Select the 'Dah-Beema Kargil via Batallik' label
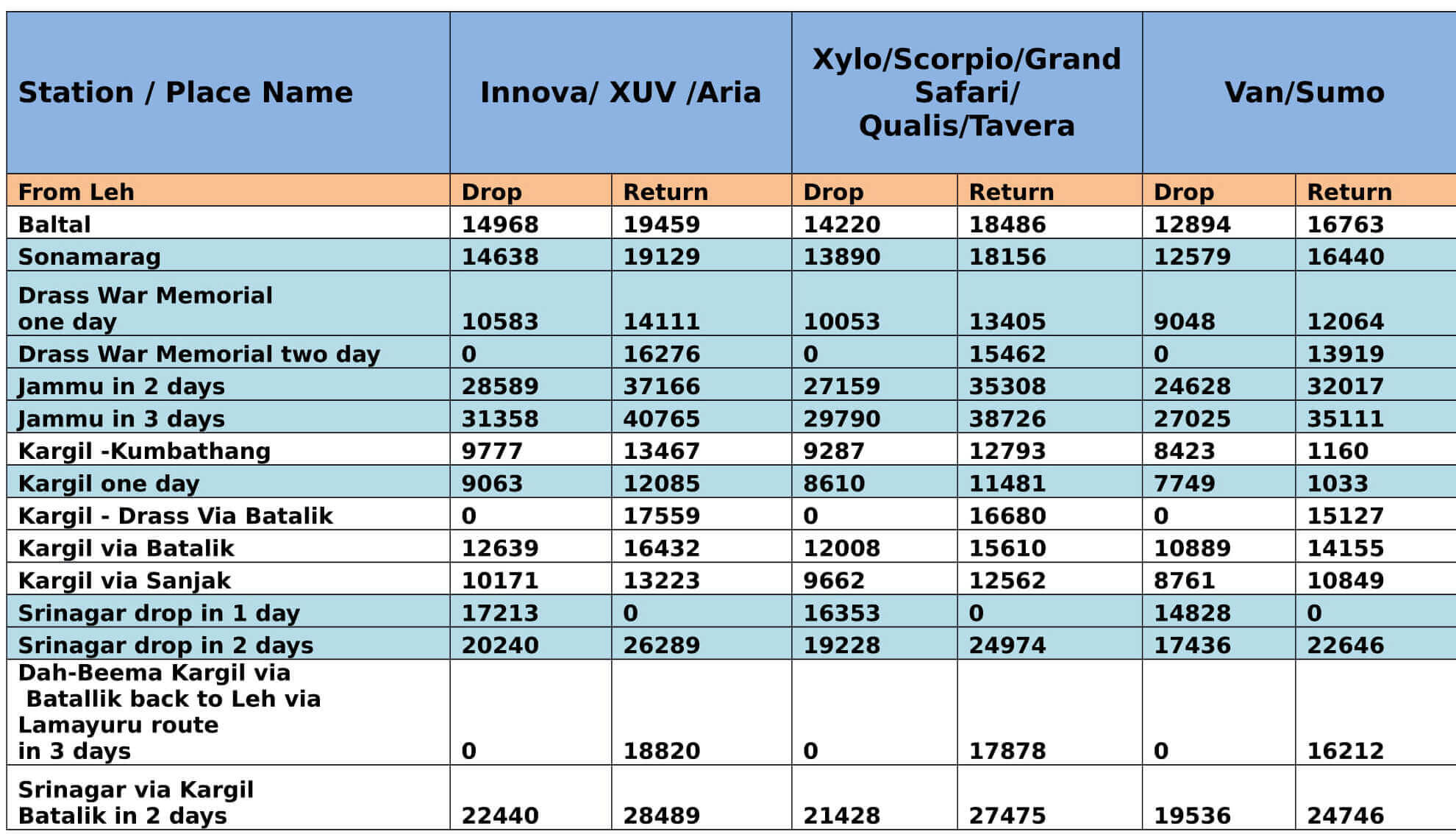 click(169, 712)
